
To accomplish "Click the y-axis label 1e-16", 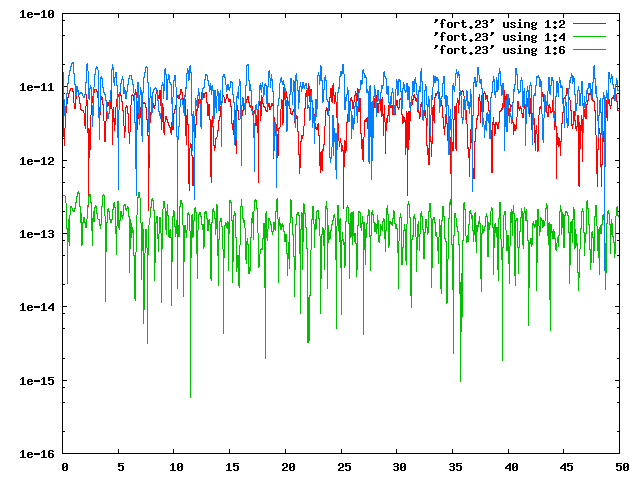I will click(x=37, y=454).
